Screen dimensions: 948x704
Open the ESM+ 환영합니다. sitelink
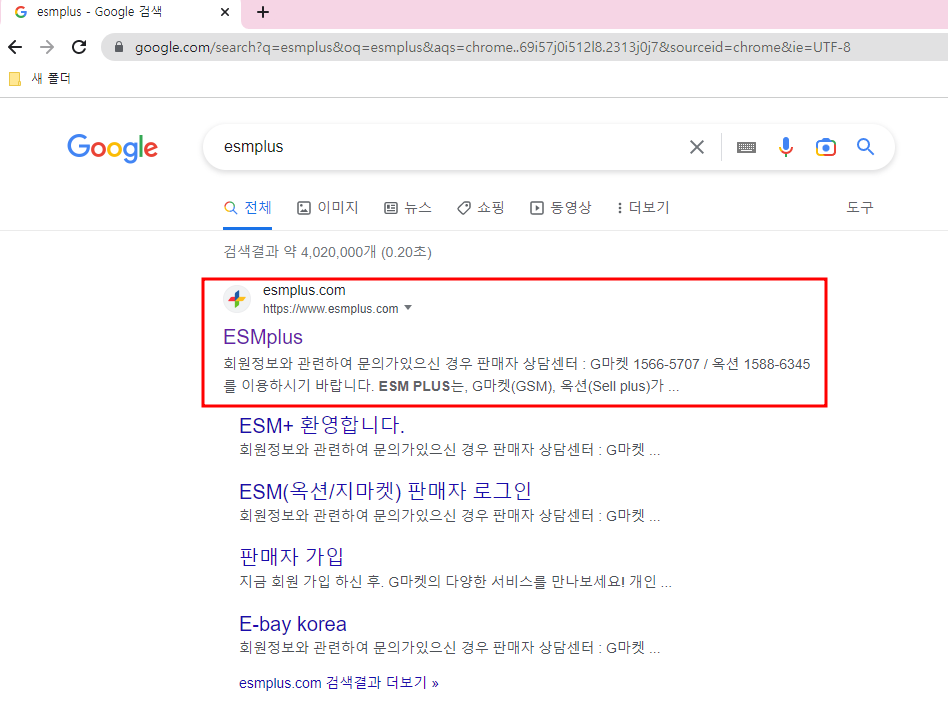[322, 426]
